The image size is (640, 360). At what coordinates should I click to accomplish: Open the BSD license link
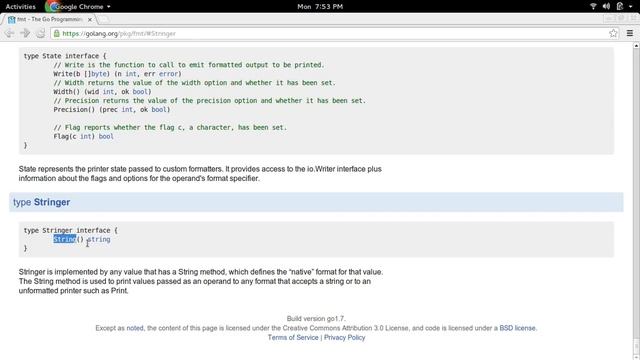[517, 328]
